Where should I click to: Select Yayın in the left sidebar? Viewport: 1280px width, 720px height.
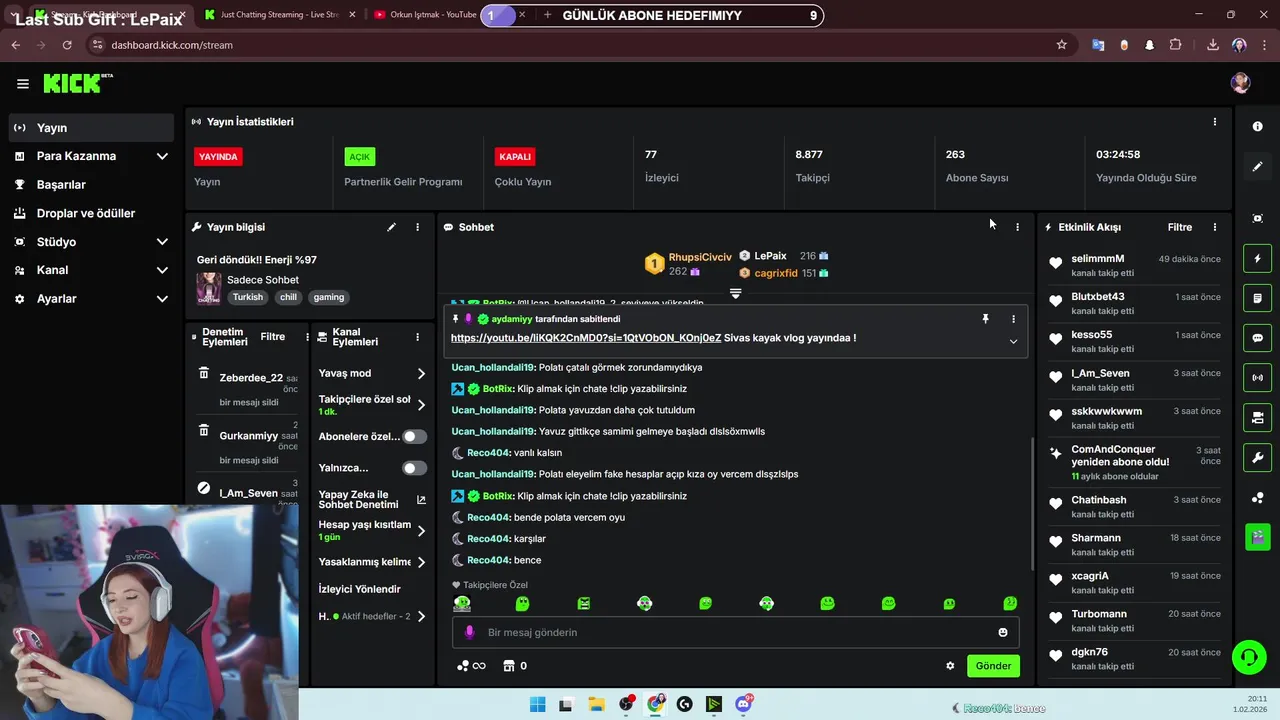coord(91,128)
